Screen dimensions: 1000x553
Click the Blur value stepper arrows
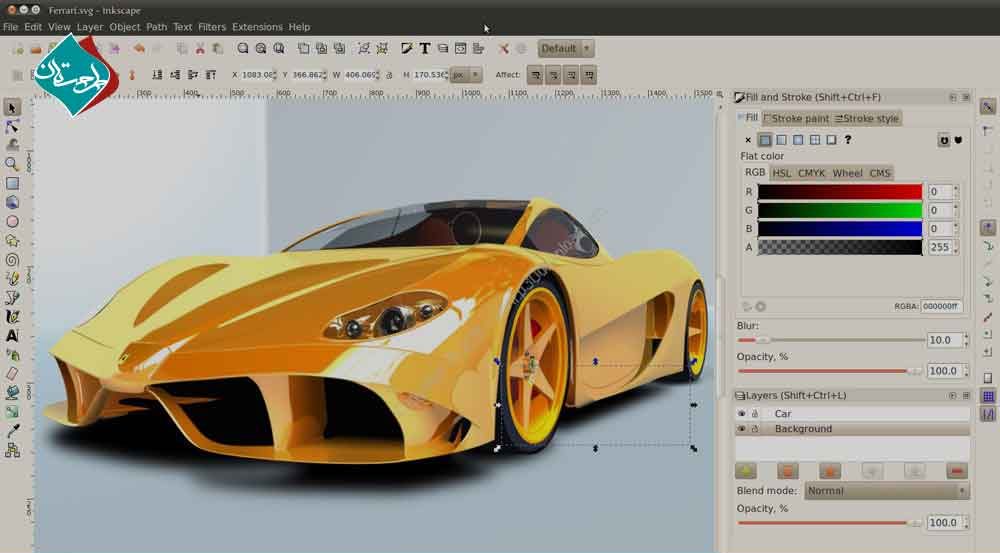[x=966, y=340]
